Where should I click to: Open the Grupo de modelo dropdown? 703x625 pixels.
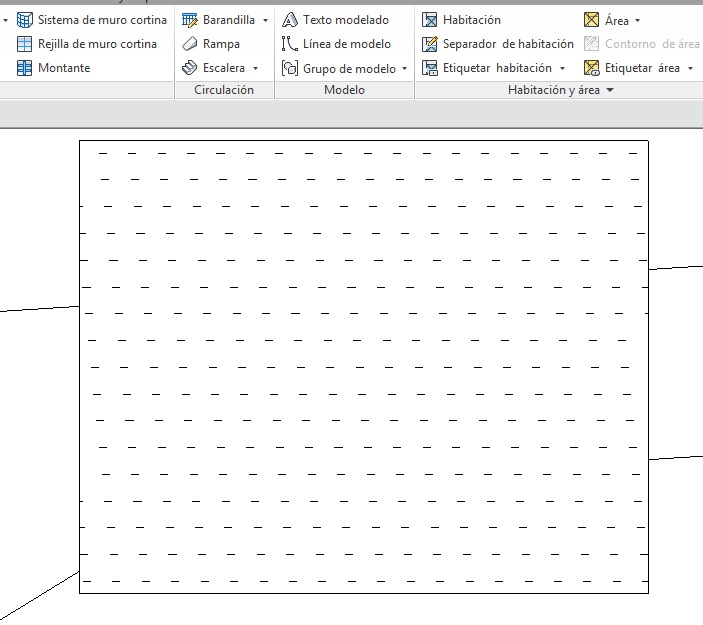pyautogui.click(x=404, y=68)
